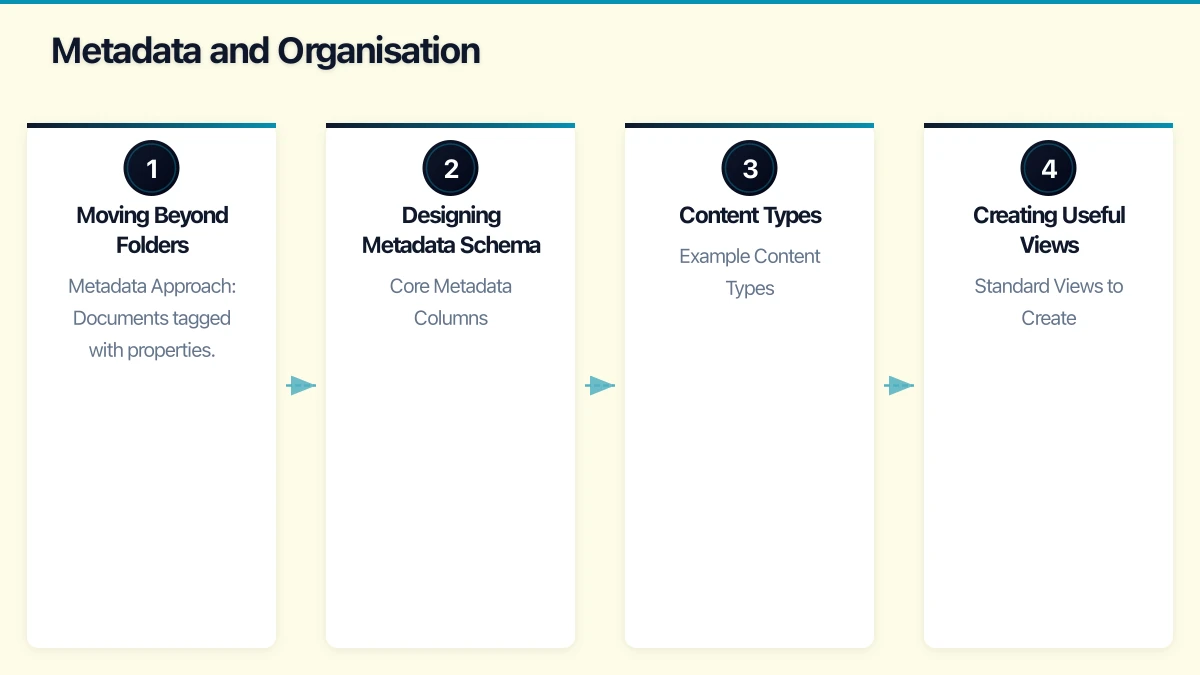
Task: Click empty space in the Moving Beyond Folders card
Action: click(151, 500)
